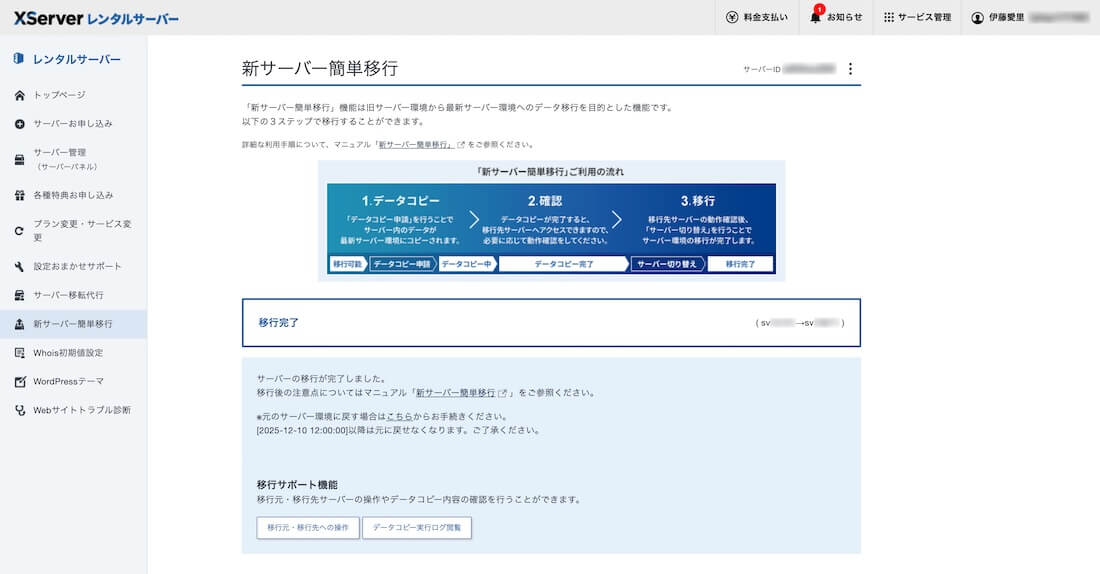The height and width of the screenshot is (574, 1100).
Task: Open Webサイトトラブル診断 in sidebar
Action: pyautogui.click(x=82, y=410)
